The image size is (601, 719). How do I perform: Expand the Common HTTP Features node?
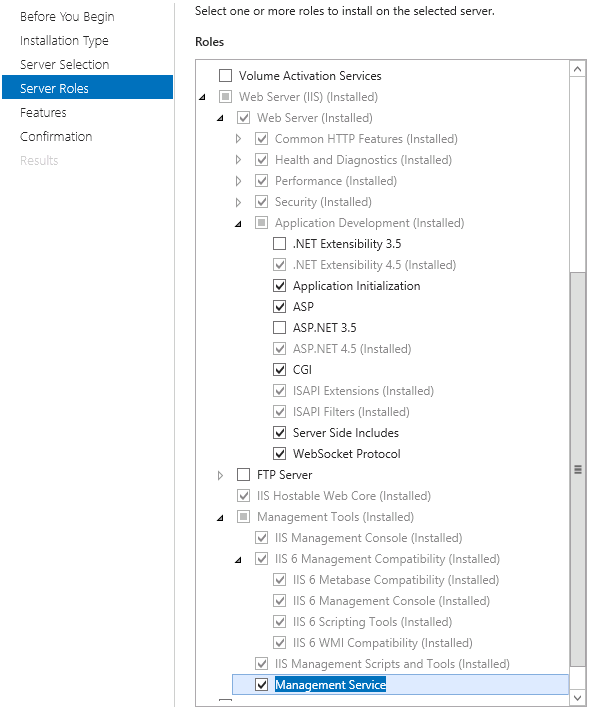[x=238, y=139]
